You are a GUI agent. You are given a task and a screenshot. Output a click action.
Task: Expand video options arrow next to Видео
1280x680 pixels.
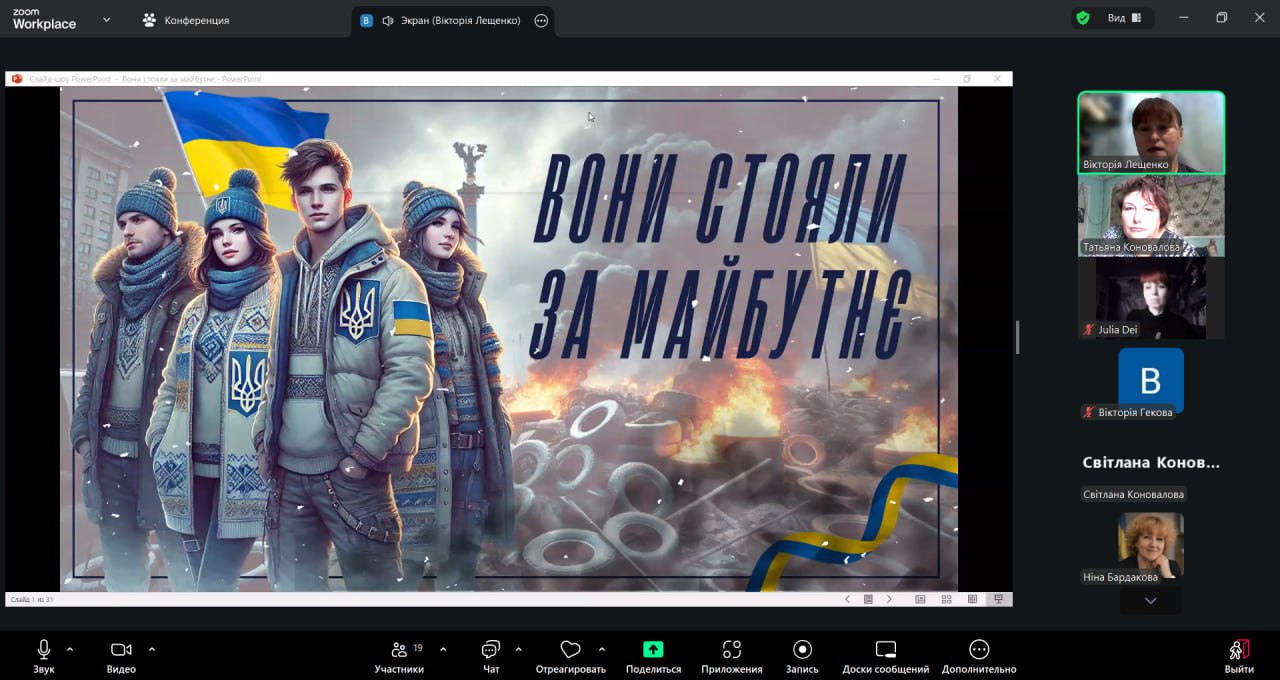click(152, 649)
